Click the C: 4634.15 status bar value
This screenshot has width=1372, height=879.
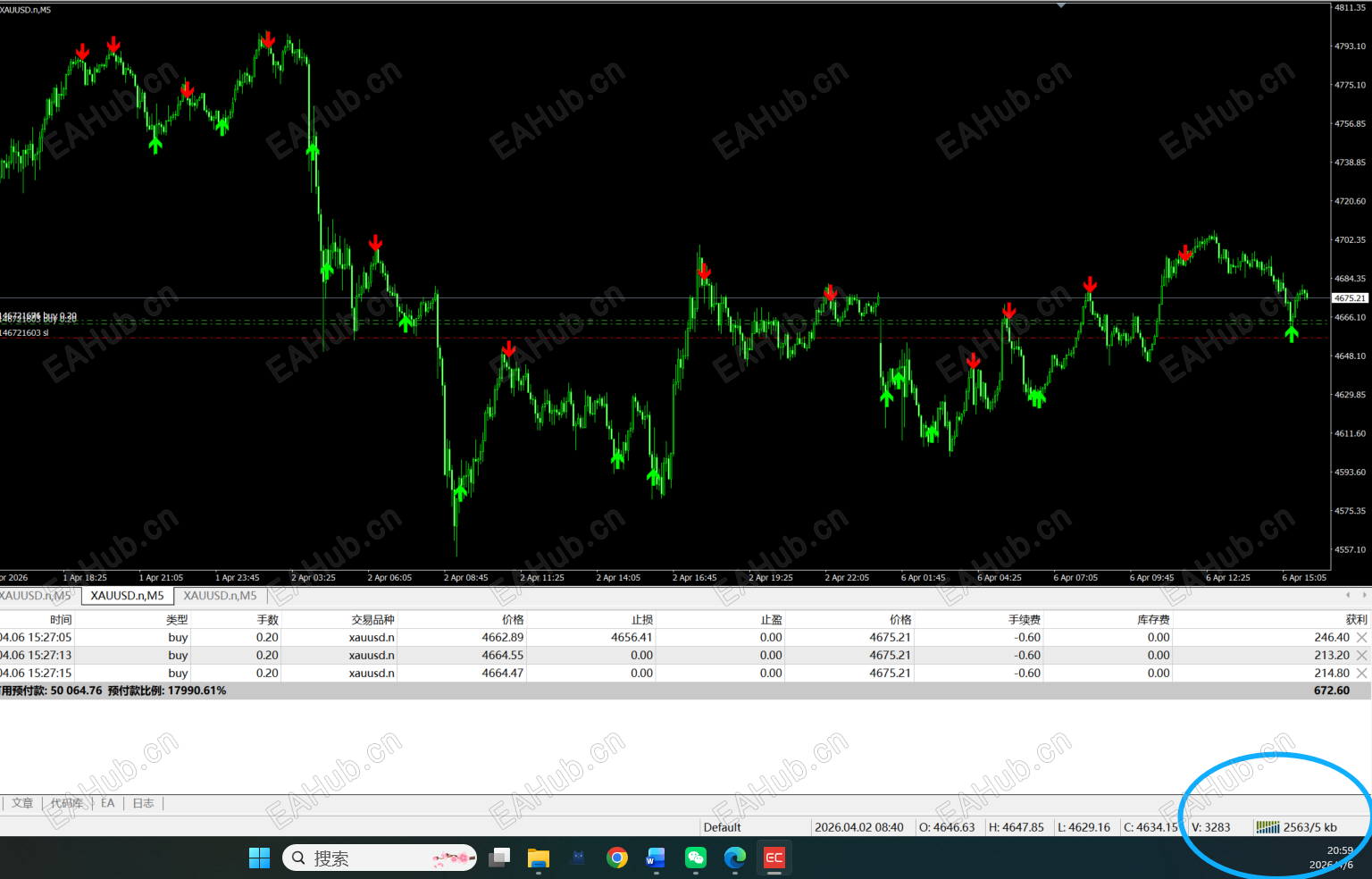point(1151,827)
